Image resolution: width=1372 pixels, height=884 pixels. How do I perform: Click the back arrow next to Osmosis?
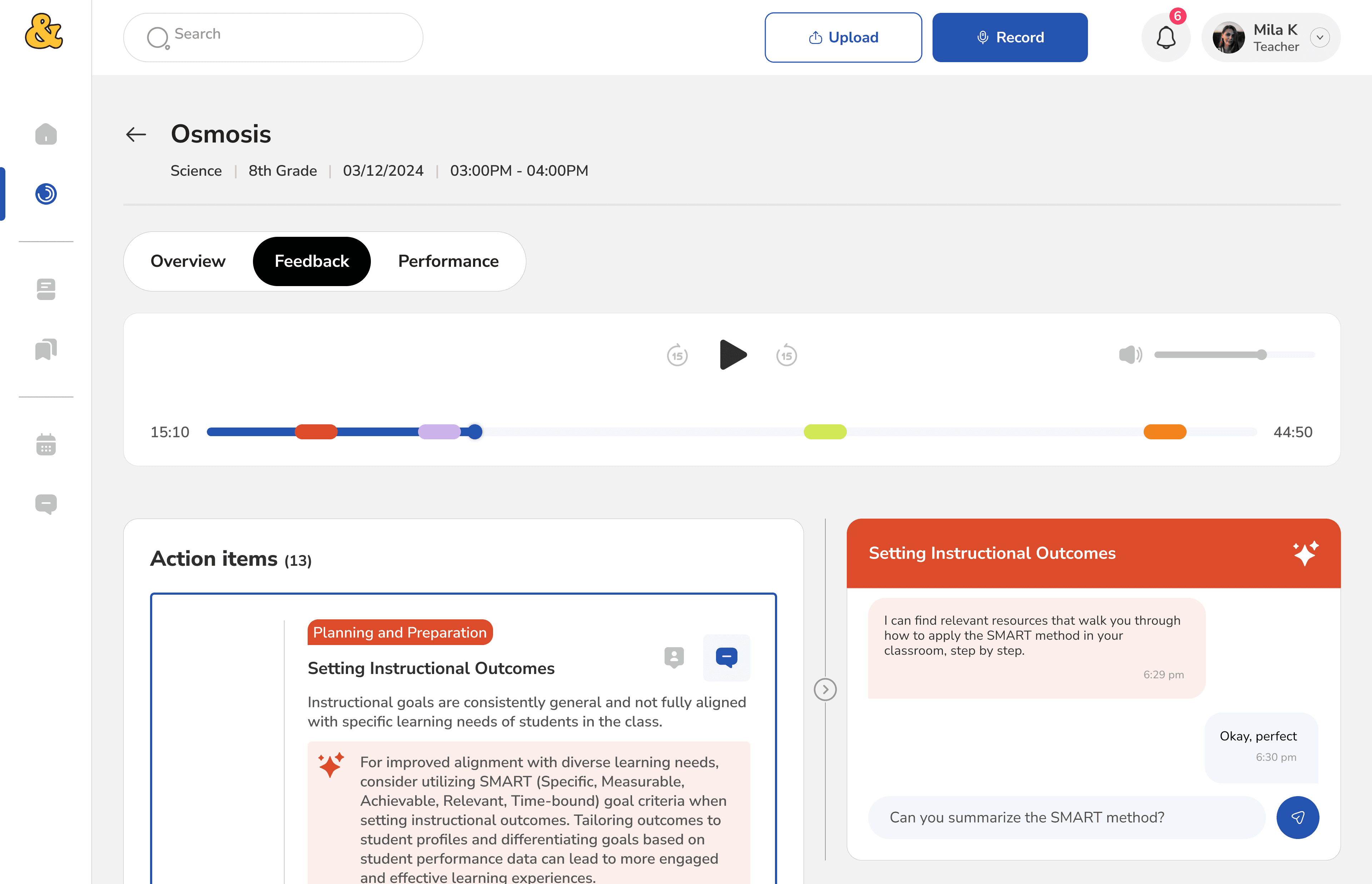coord(136,134)
